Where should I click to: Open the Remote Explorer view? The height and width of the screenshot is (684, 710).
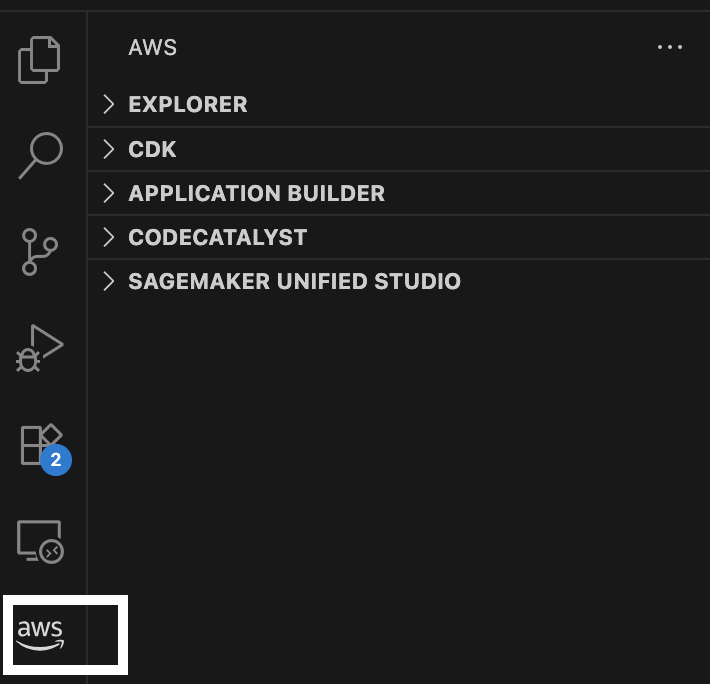40,541
